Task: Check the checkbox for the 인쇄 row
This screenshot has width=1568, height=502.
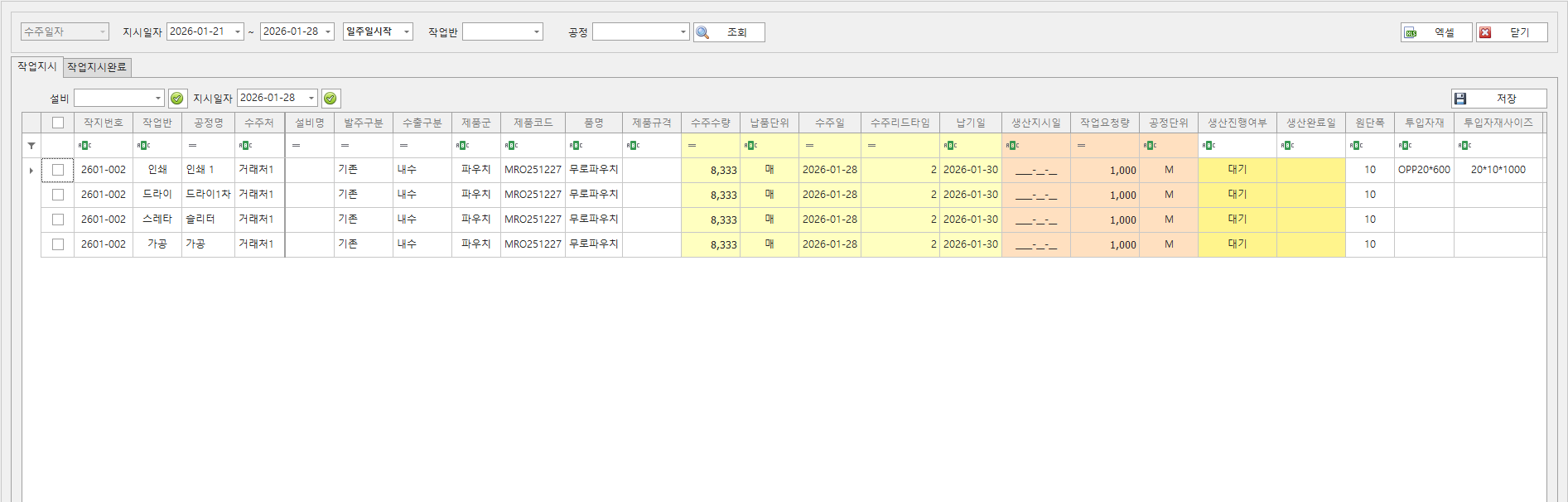Action: point(58,170)
